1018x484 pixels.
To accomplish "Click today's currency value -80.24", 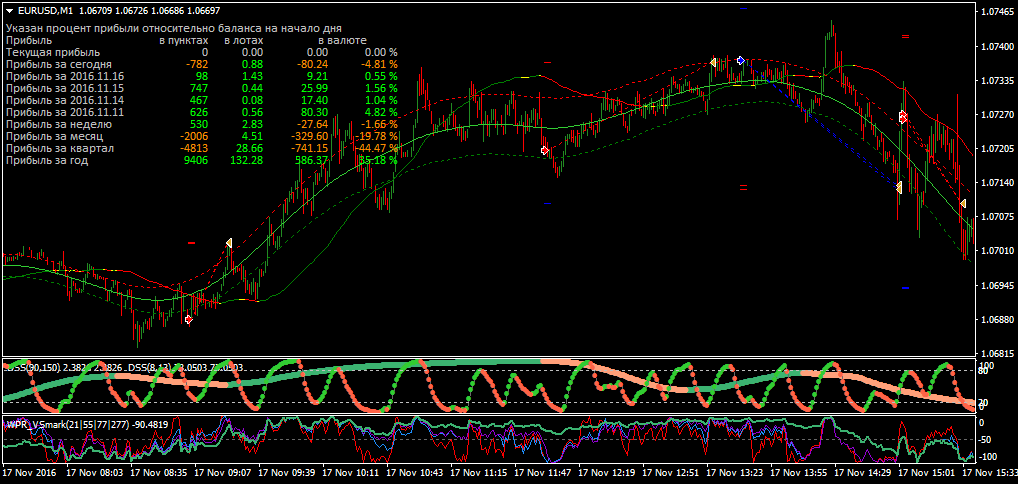I will click(x=313, y=64).
